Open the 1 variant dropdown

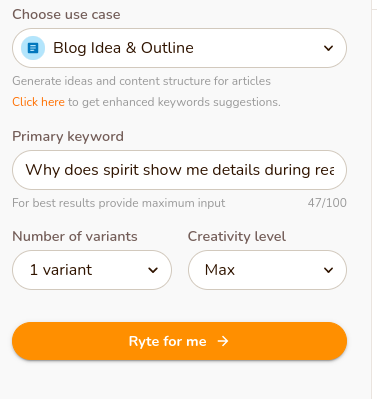[x=92, y=270]
